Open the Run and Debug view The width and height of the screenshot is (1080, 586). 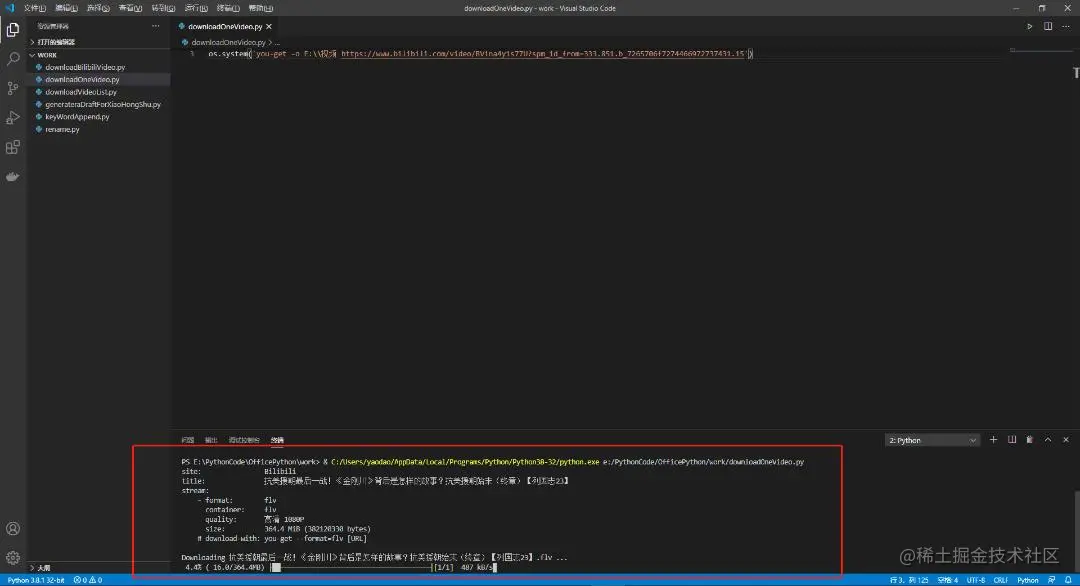pos(13,118)
